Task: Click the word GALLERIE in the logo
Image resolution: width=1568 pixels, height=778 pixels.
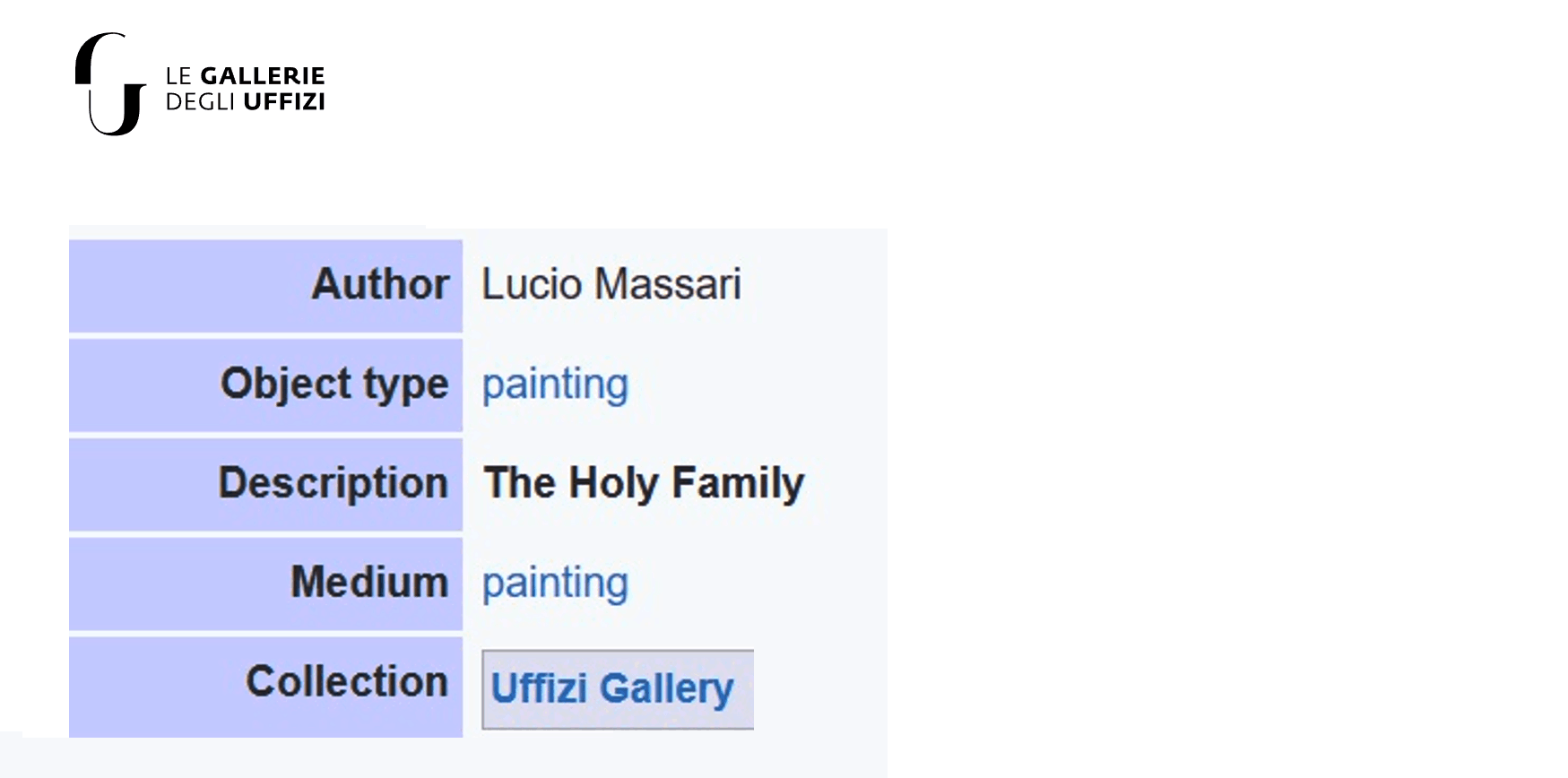Action: 262,76
